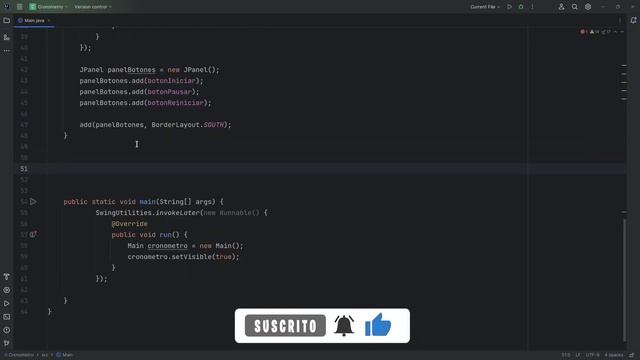Viewport: 640px width, 360px height.
Task: Click Main breadcrumb in status bar
Action: pyautogui.click(x=64, y=355)
